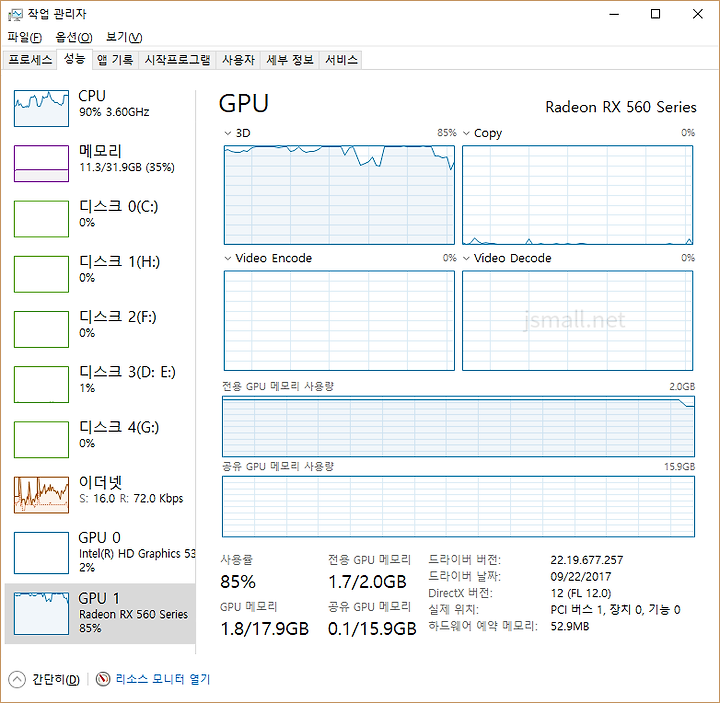Image resolution: width=720 pixels, height=703 pixels.
Task: Open 디스크 3(D: E:) graph thumbnail
Action: tap(41, 384)
